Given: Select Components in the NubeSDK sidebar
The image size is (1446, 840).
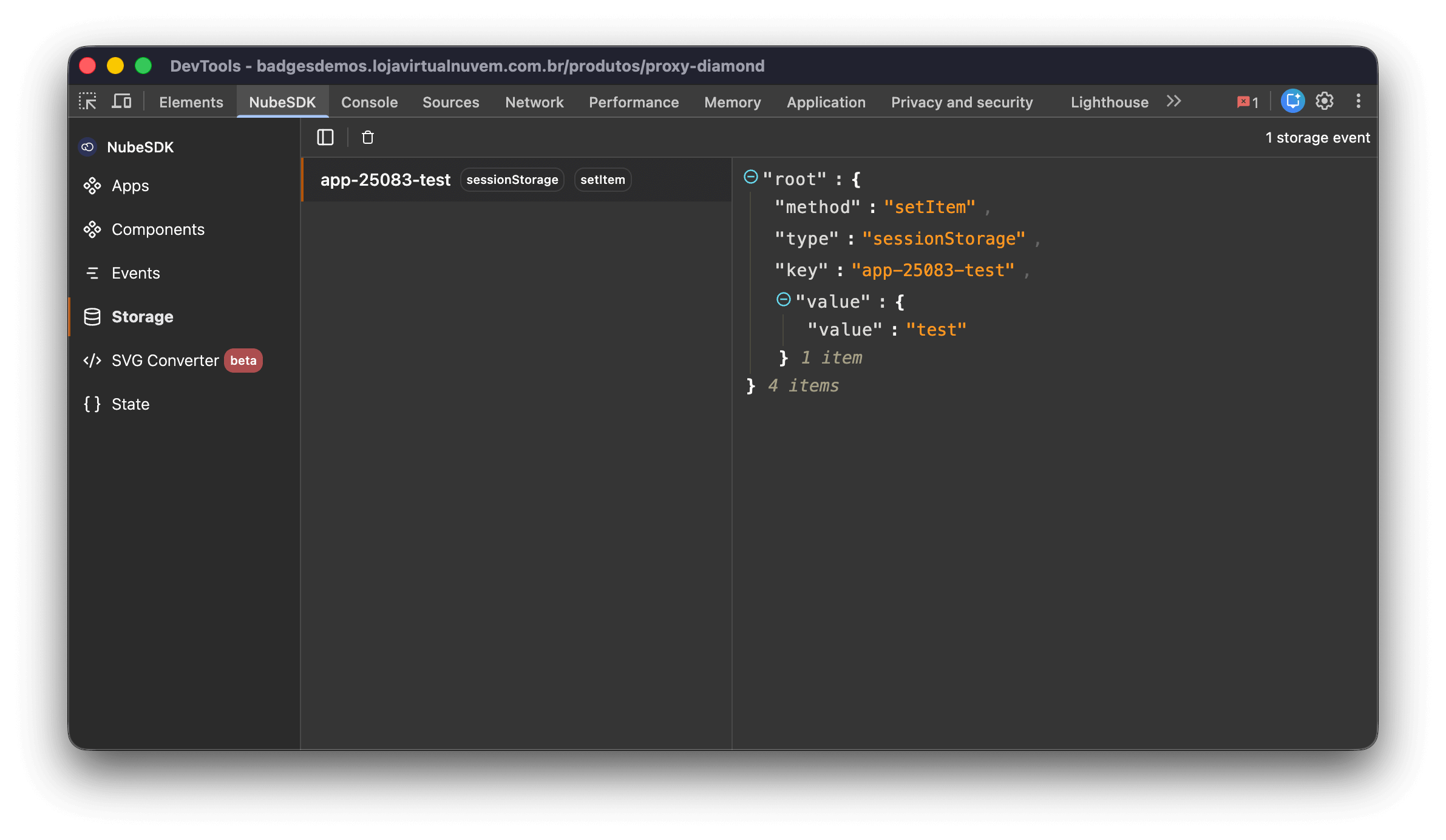Looking at the screenshot, I should (158, 229).
